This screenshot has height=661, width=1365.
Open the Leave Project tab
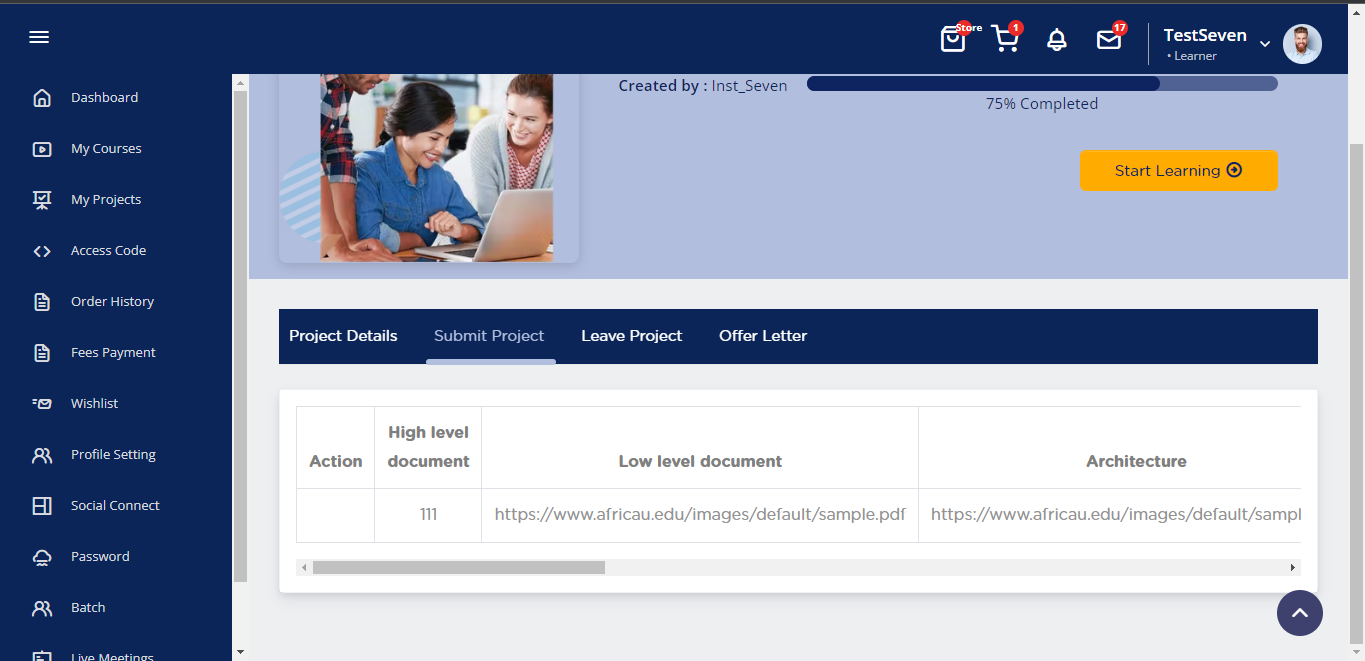point(631,336)
